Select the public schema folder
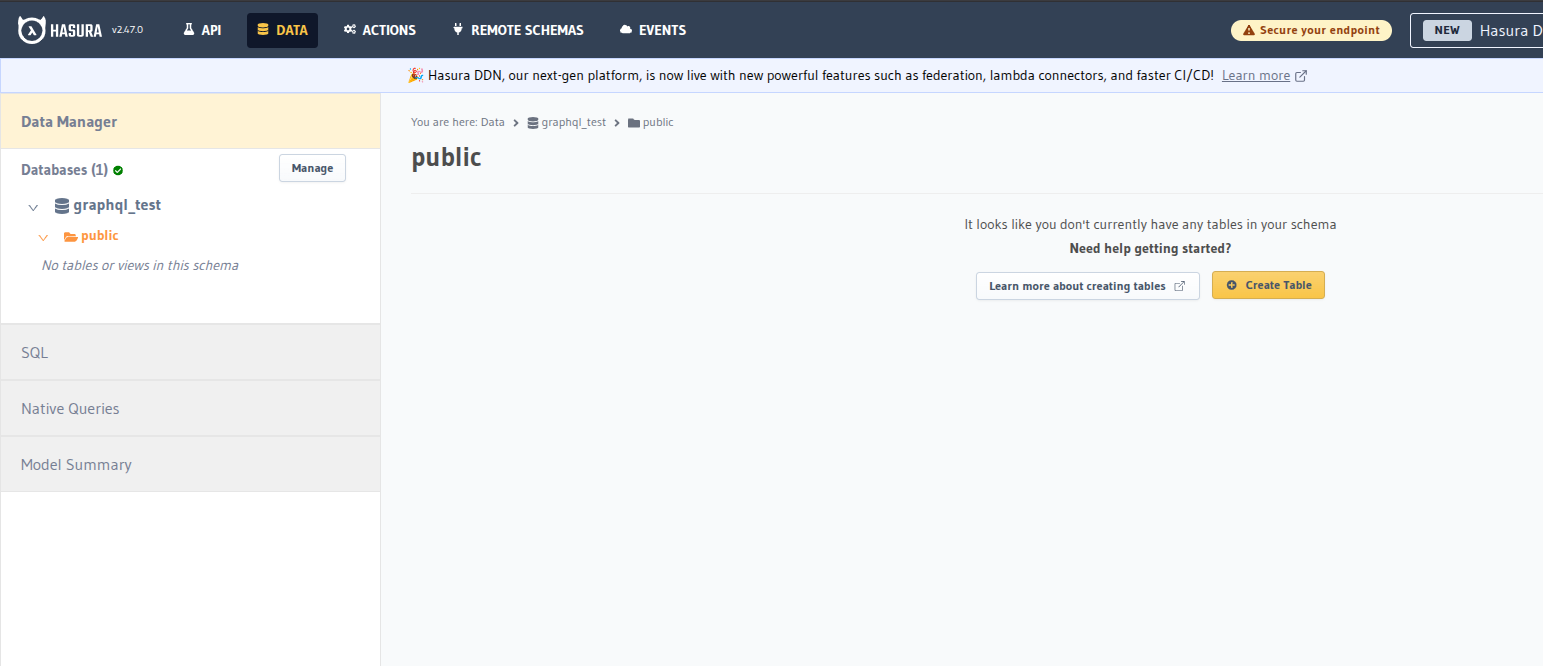The height and width of the screenshot is (666, 1543). point(99,236)
